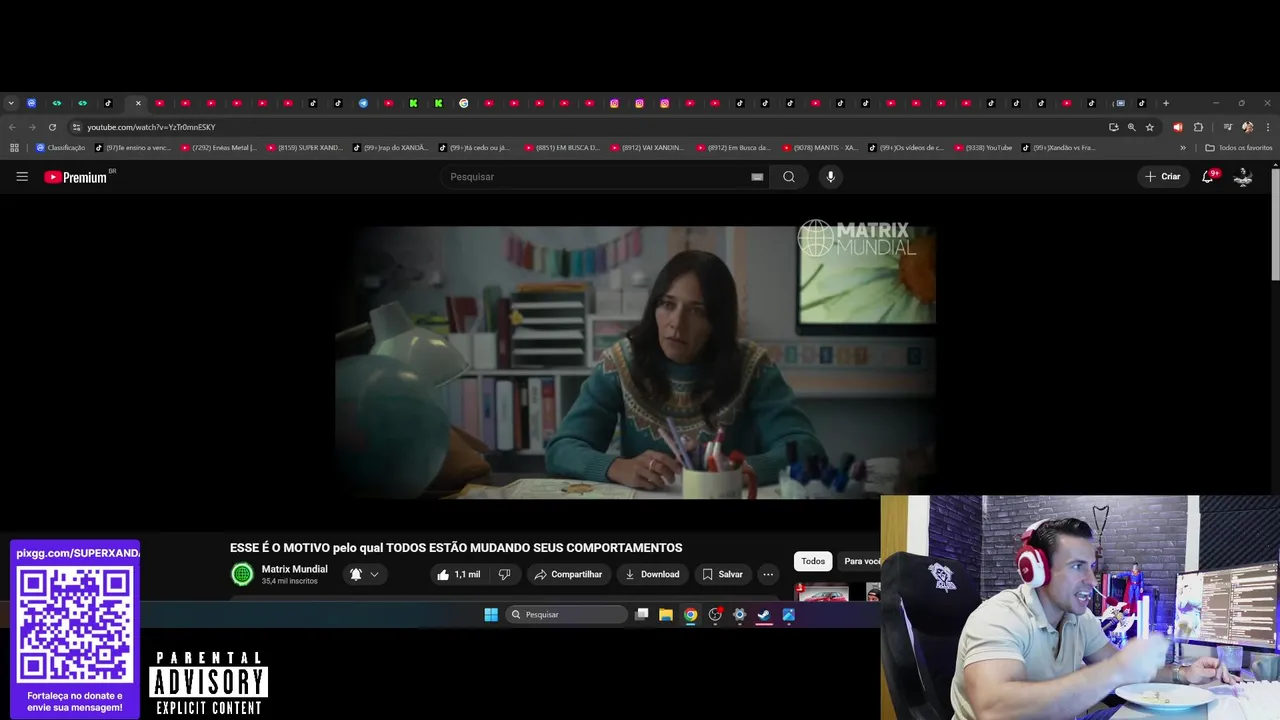Open the Steam taskbar icon
Viewport: 1280px width, 720px height.
pyautogui.click(x=764, y=615)
